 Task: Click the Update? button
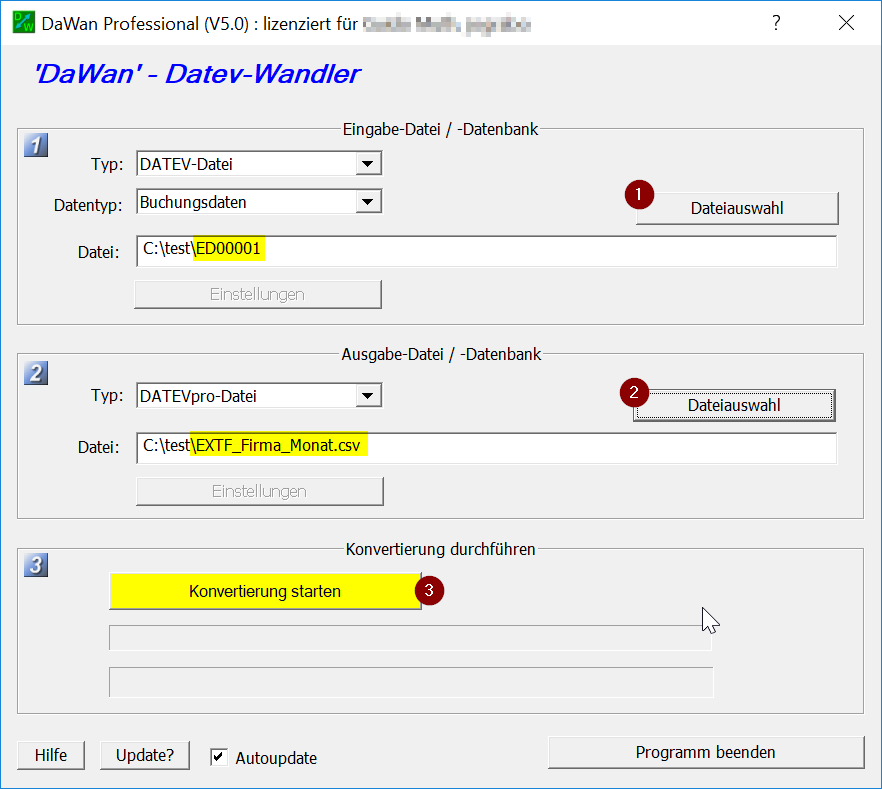[145, 755]
